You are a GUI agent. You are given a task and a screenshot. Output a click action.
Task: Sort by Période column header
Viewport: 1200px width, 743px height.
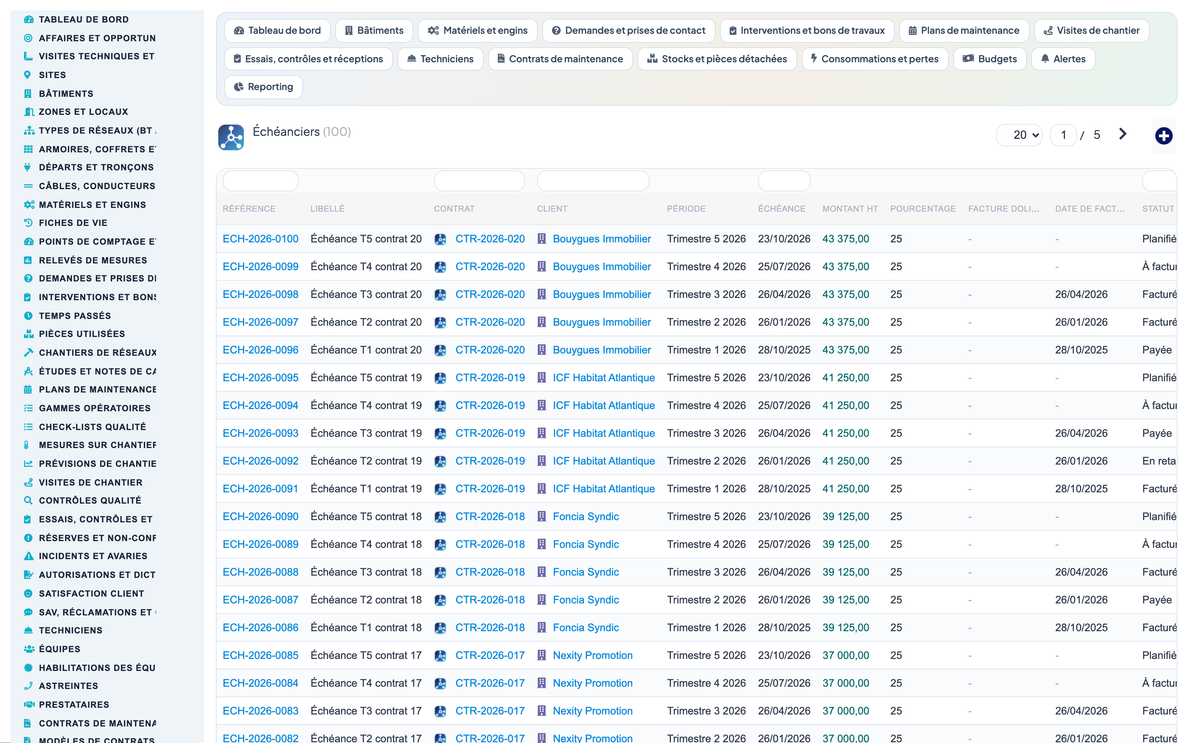coord(686,209)
